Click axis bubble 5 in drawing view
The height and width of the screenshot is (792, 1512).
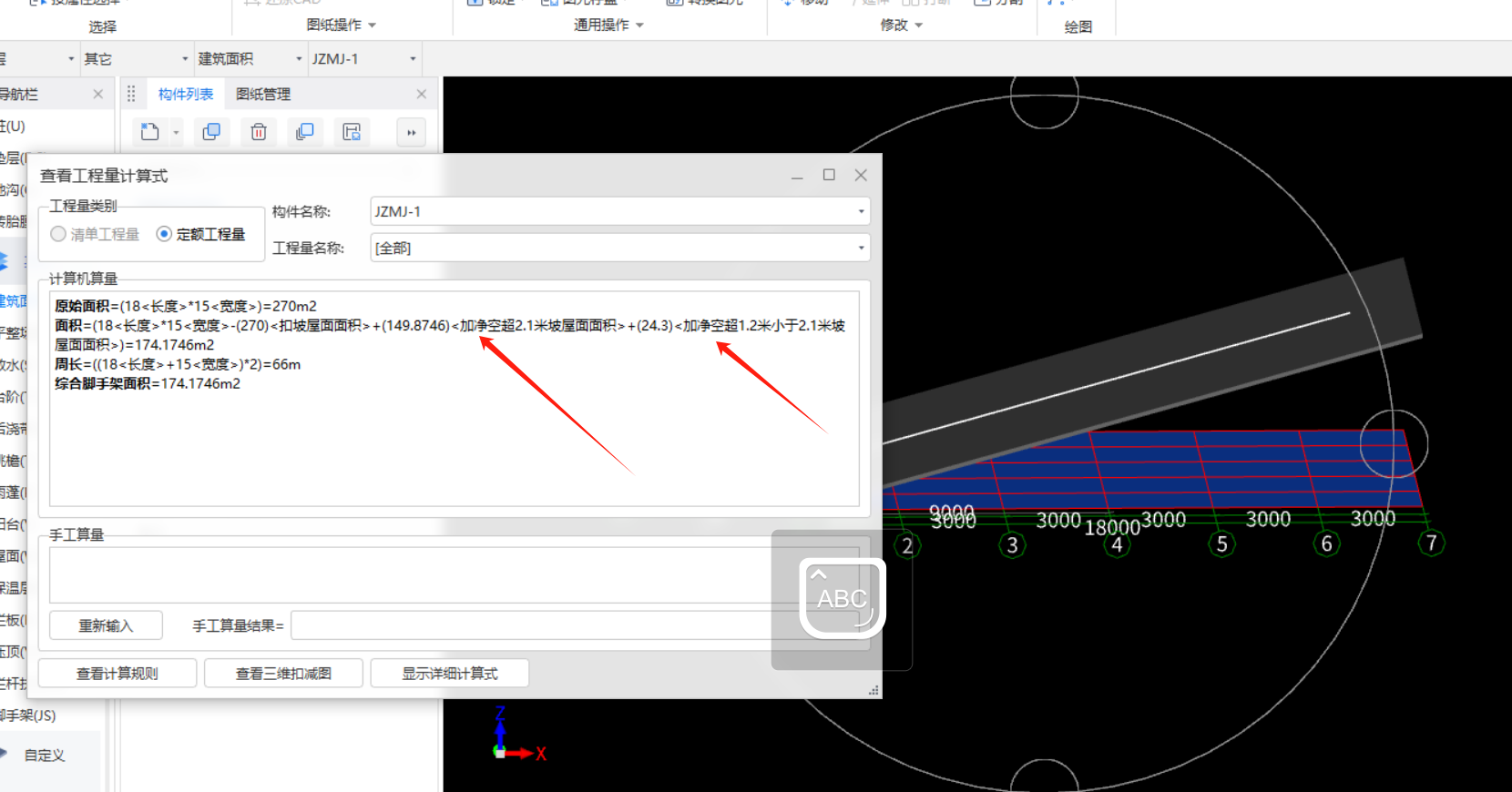pyautogui.click(x=1222, y=543)
